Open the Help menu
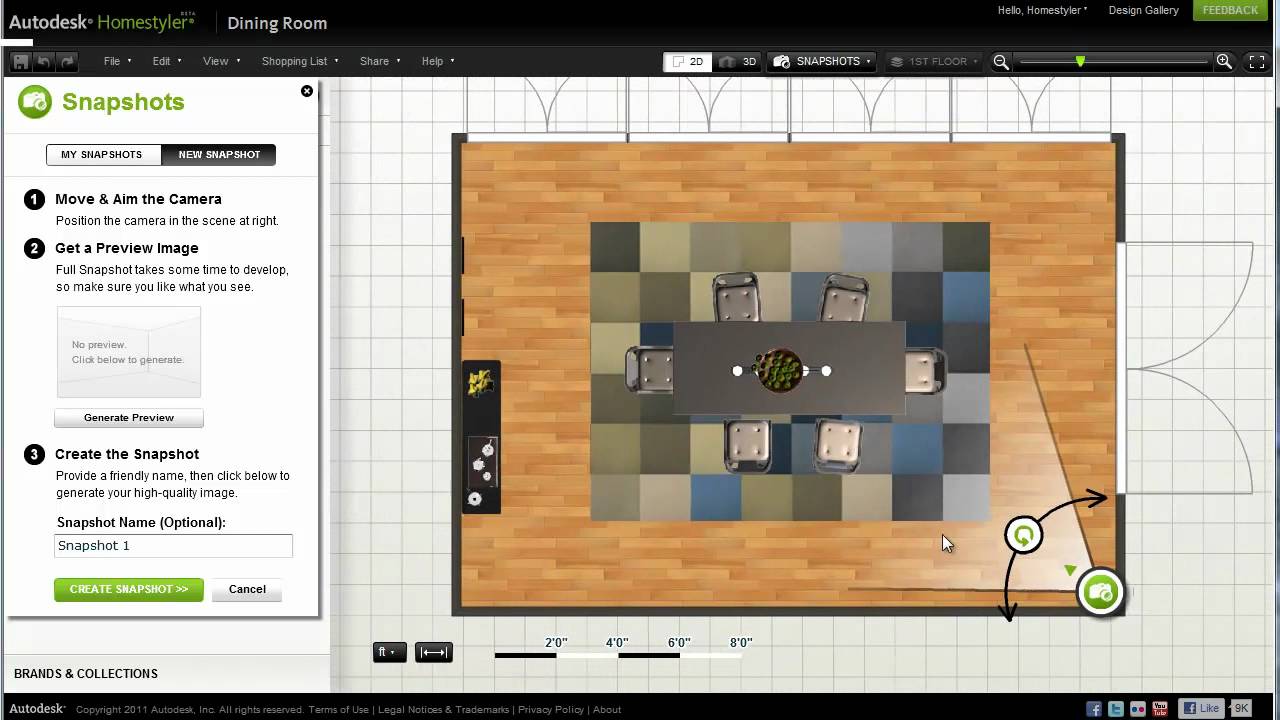Viewport: 1280px width, 720px height. 438,61
